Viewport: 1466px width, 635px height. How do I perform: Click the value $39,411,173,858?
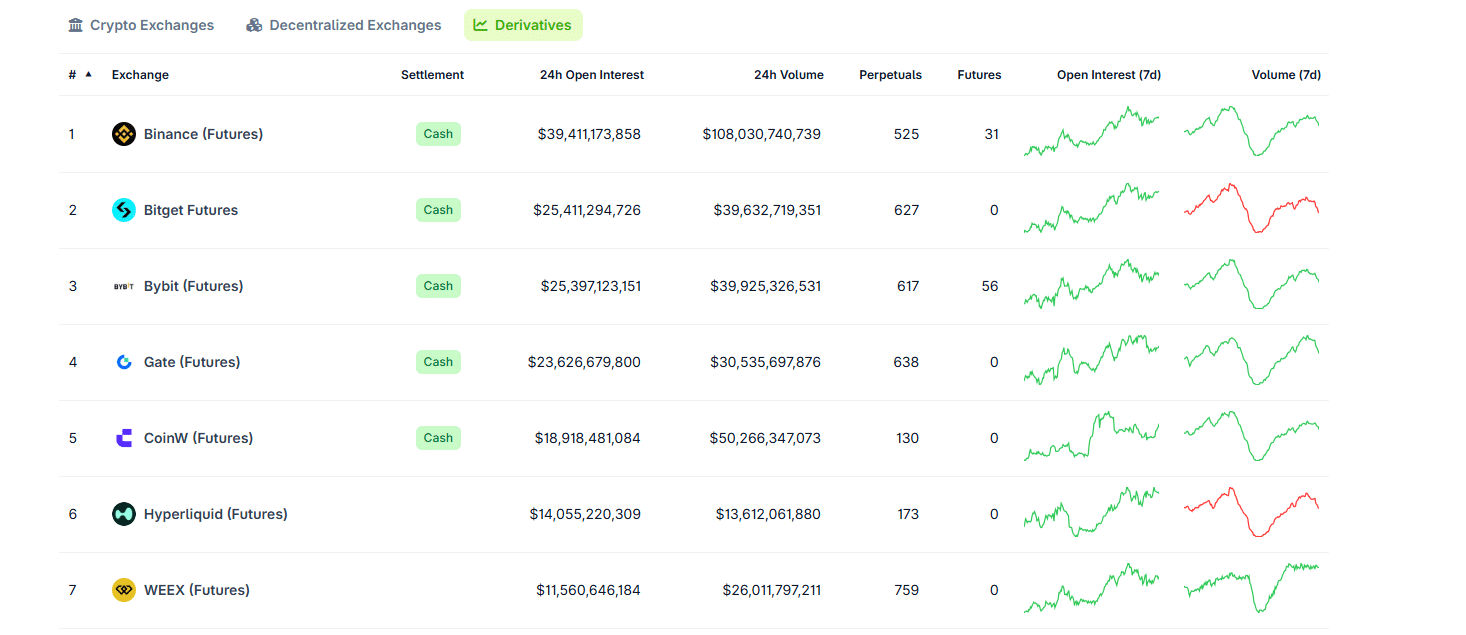pyautogui.click(x=589, y=134)
